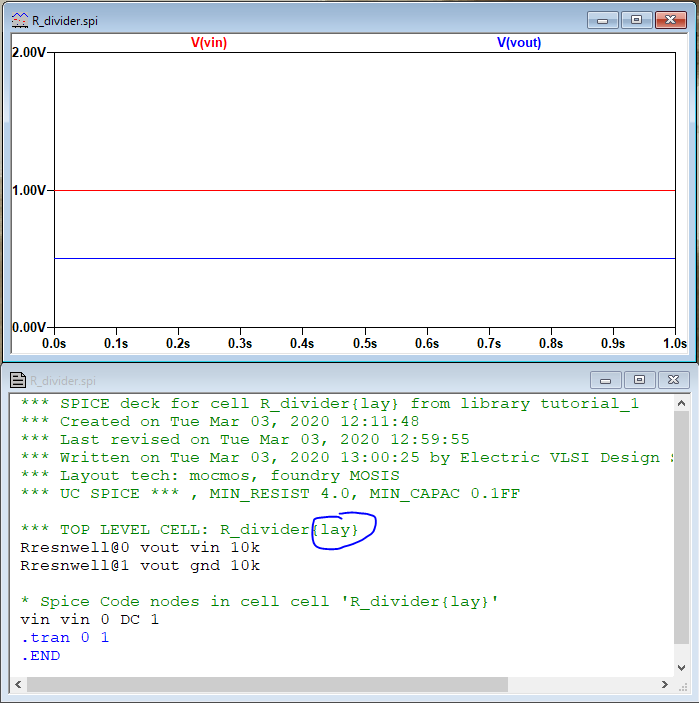This screenshot has width=699, height=703.
Task: Click the 'Last revised on' comment line
Action: tap(245, 440)
